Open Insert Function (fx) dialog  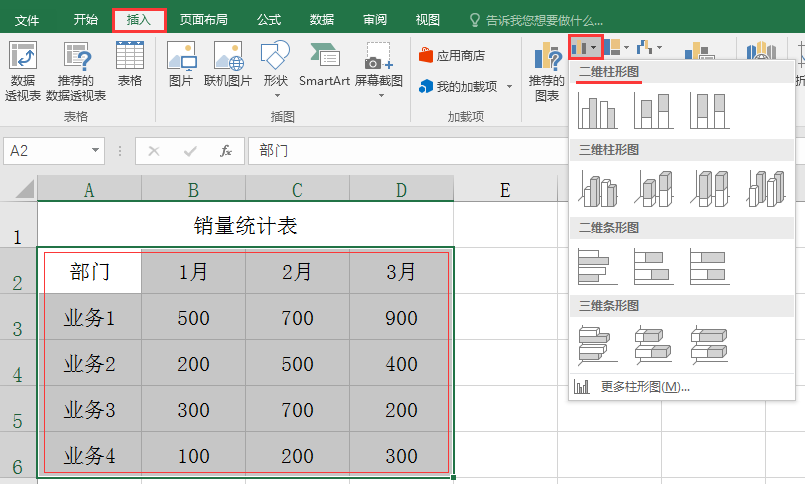226,151
